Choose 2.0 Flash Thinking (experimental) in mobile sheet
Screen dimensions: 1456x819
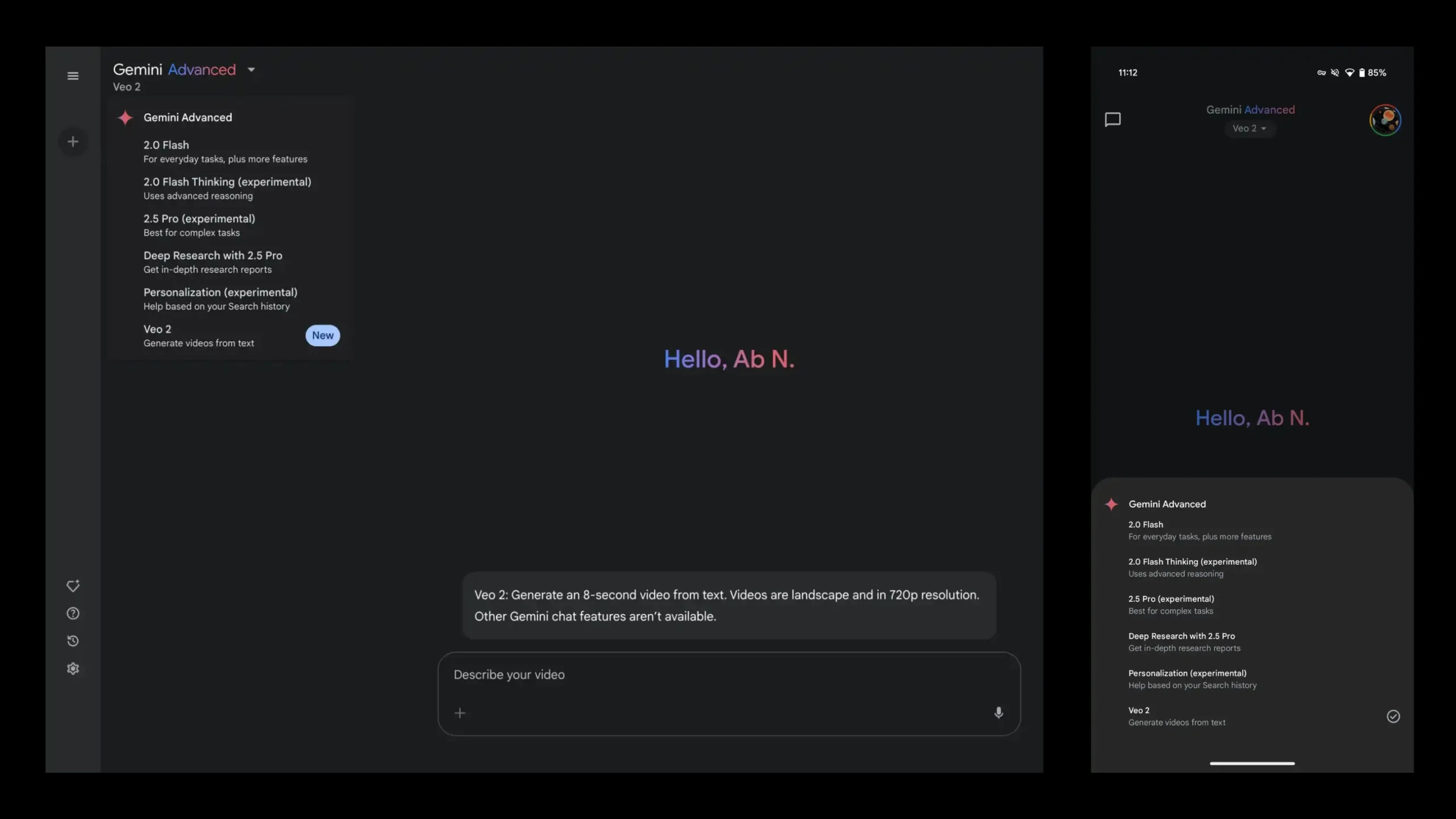[1251, 568]
